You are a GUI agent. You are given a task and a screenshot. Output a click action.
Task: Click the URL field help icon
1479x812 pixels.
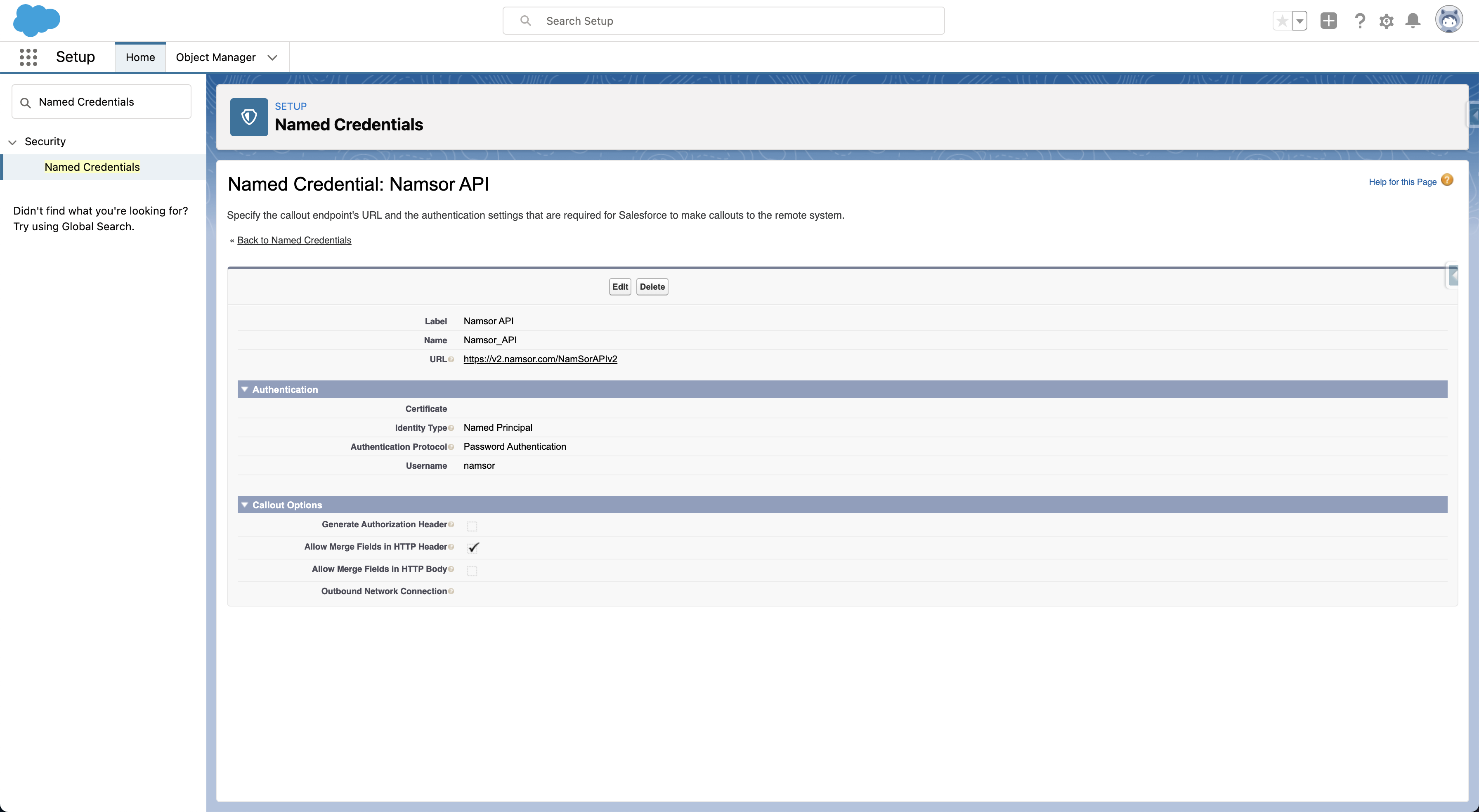(x=451, y=359)
